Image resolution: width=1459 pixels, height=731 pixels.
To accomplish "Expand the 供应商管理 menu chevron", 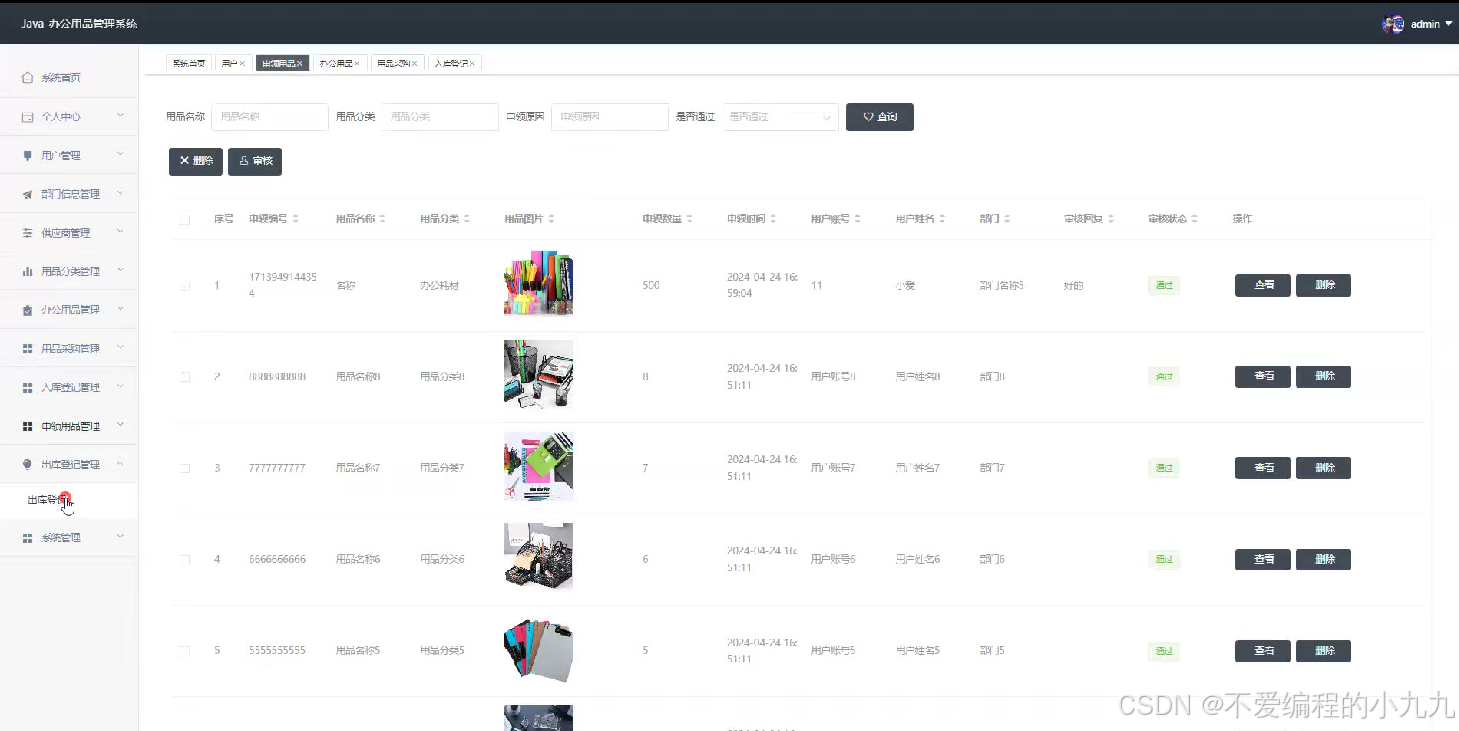I will pyautogui.click(x=120, y=232).
